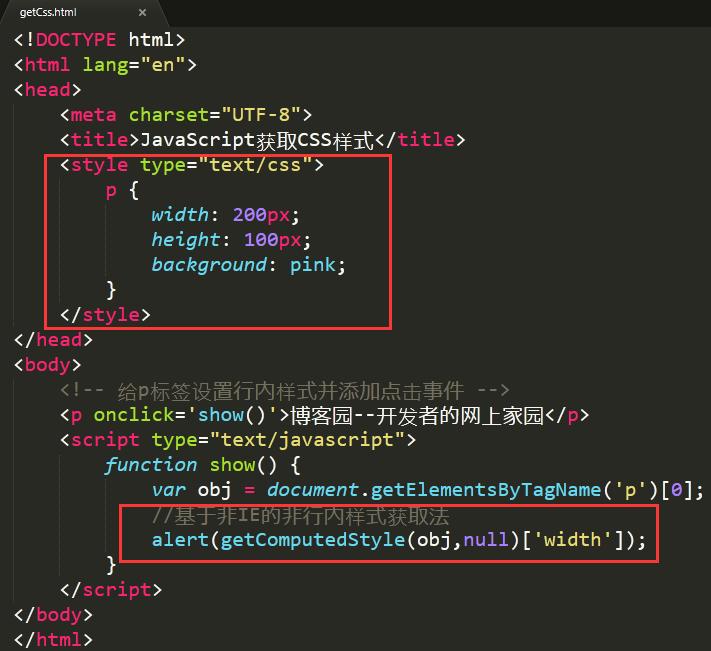This screenshot has height=651, width=711.
Task: Click the closing </html> tag
Action: (x=54, y=639)
